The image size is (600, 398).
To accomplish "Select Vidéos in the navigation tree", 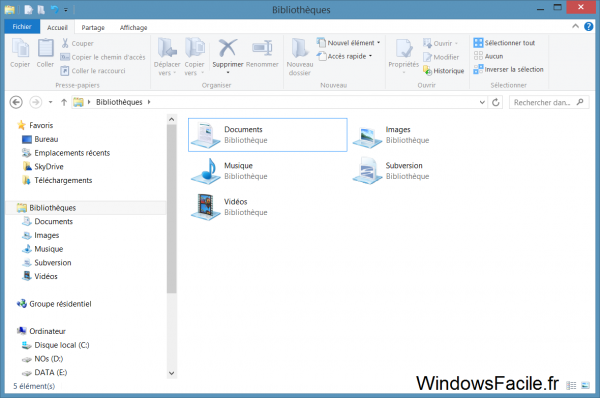I will pos(40,276).
